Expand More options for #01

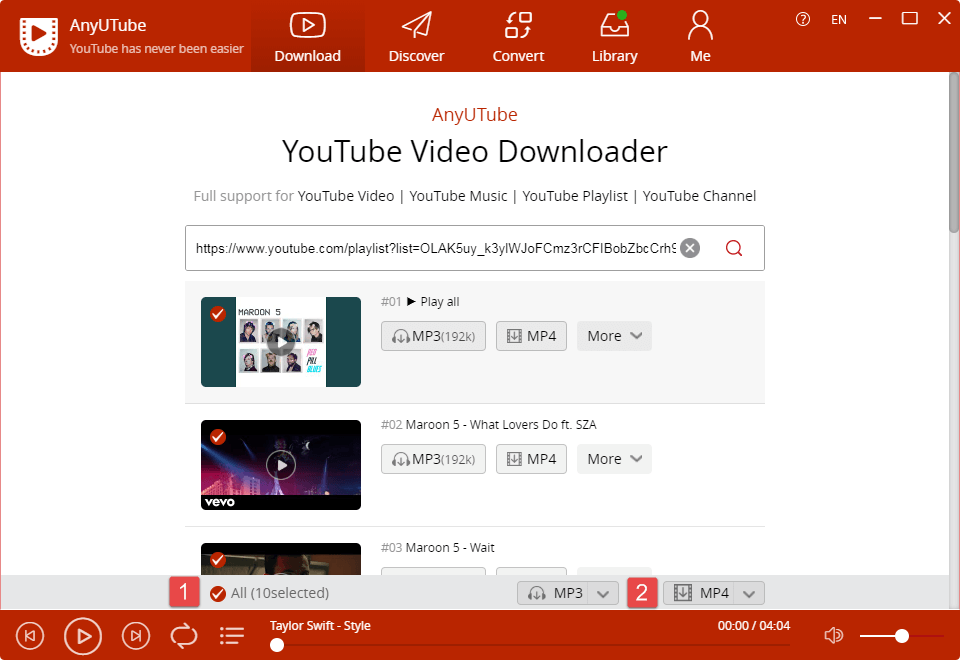614,336
